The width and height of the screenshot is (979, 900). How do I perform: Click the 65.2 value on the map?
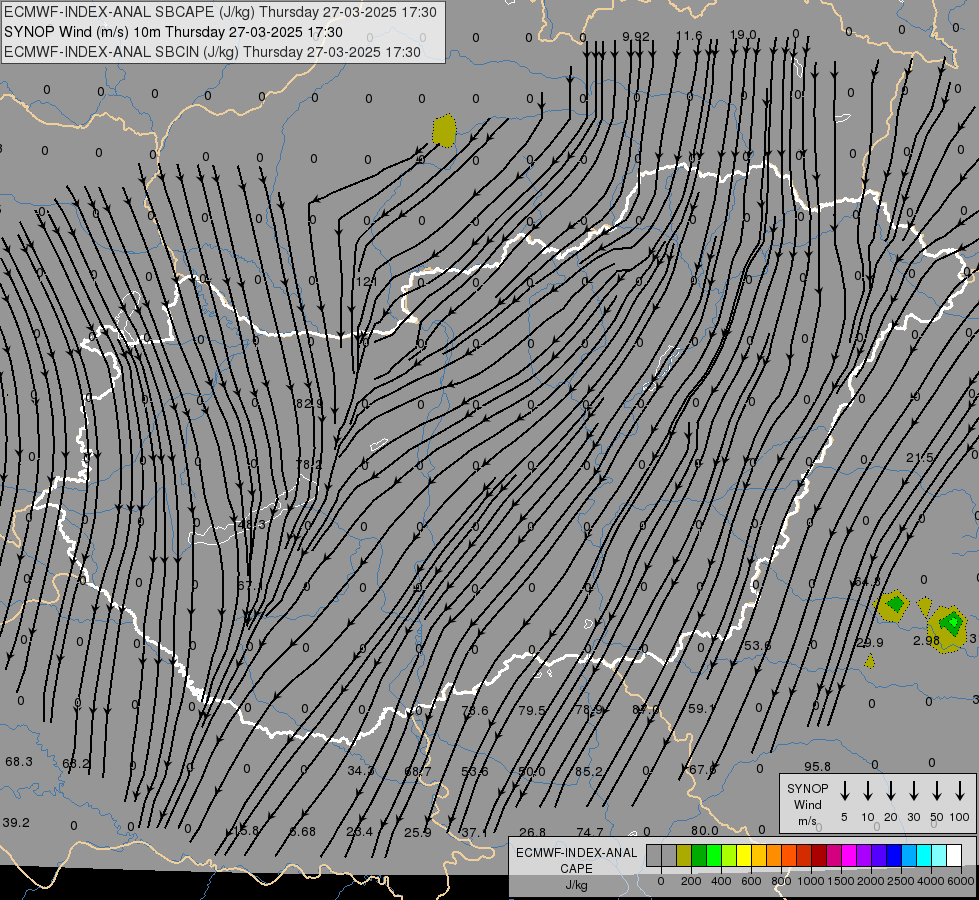coord(76,764)
